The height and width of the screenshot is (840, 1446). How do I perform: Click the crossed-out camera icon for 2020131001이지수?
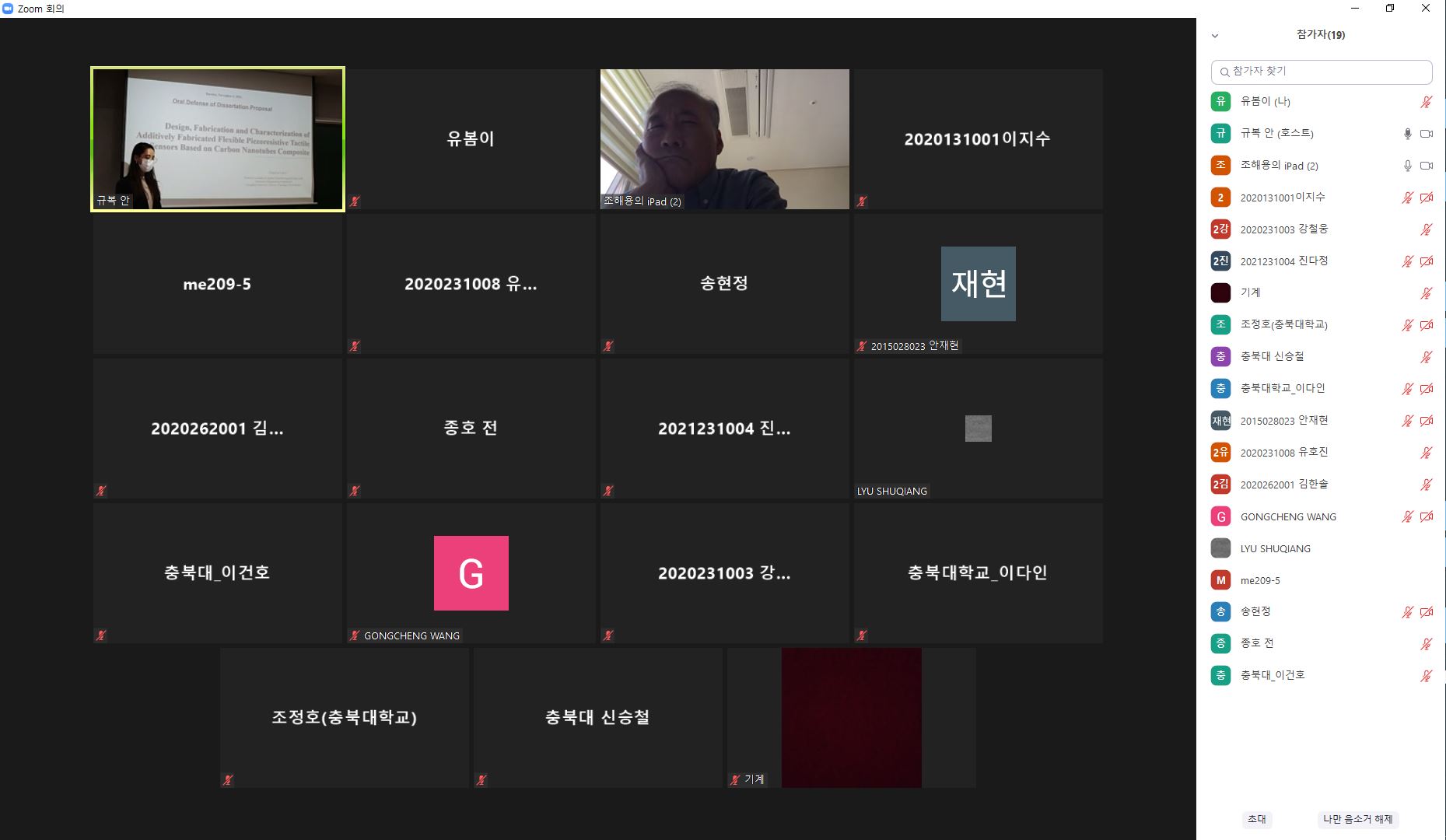(1427, 198)
